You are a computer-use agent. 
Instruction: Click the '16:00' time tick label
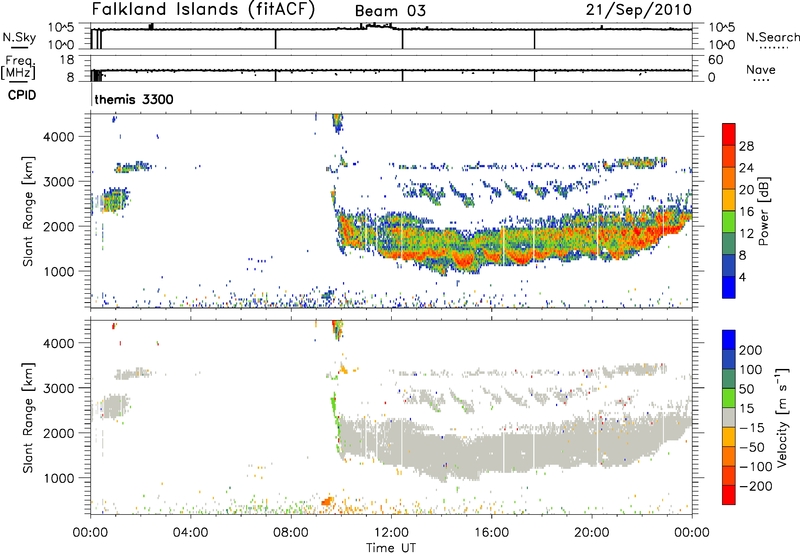click(491, 533)
